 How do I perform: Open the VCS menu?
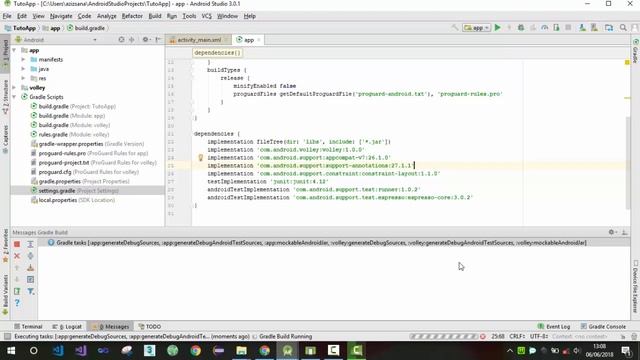click(x=207, y=16)
